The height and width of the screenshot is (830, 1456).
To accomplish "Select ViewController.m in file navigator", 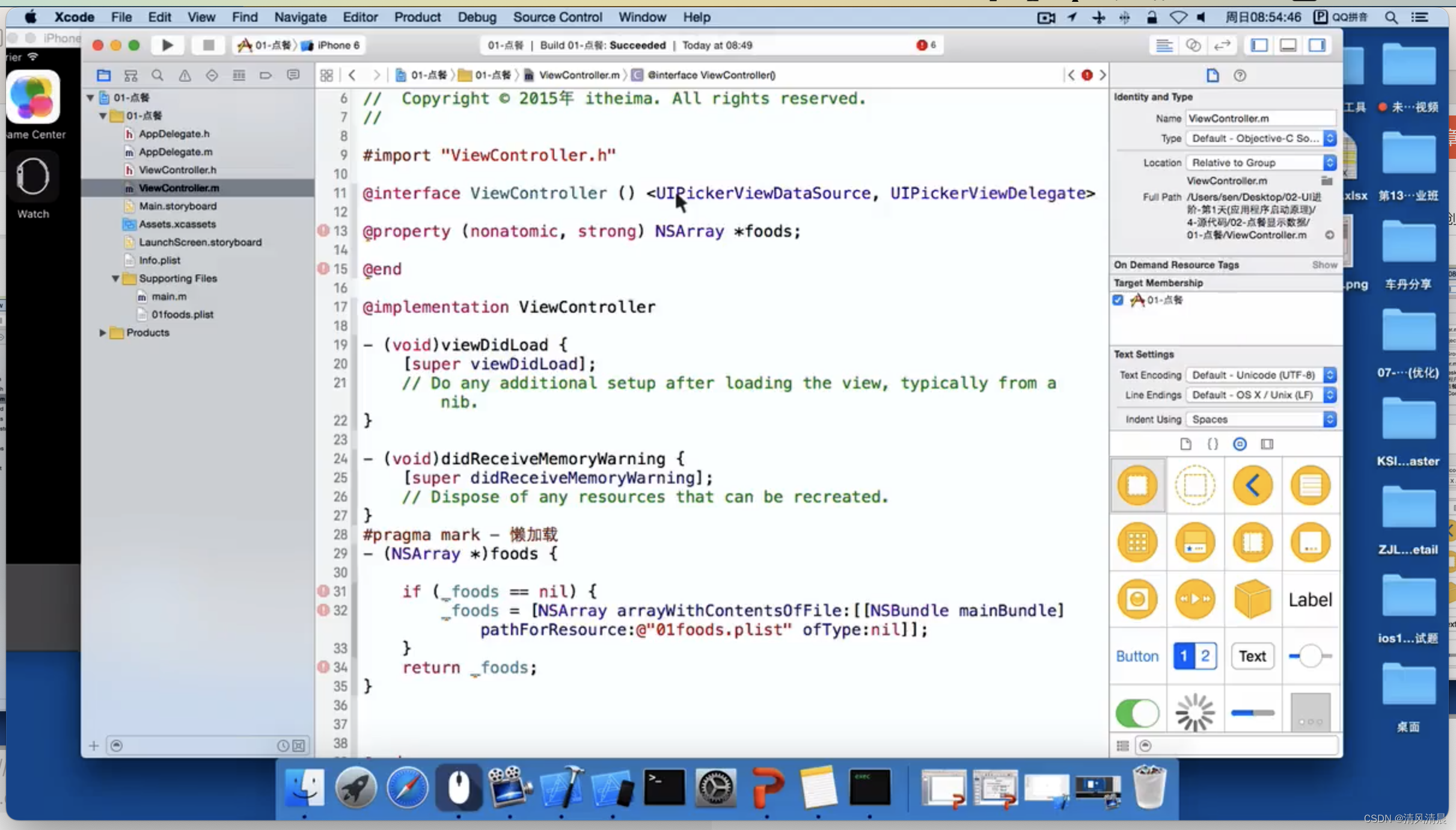I will pos(179,187).
